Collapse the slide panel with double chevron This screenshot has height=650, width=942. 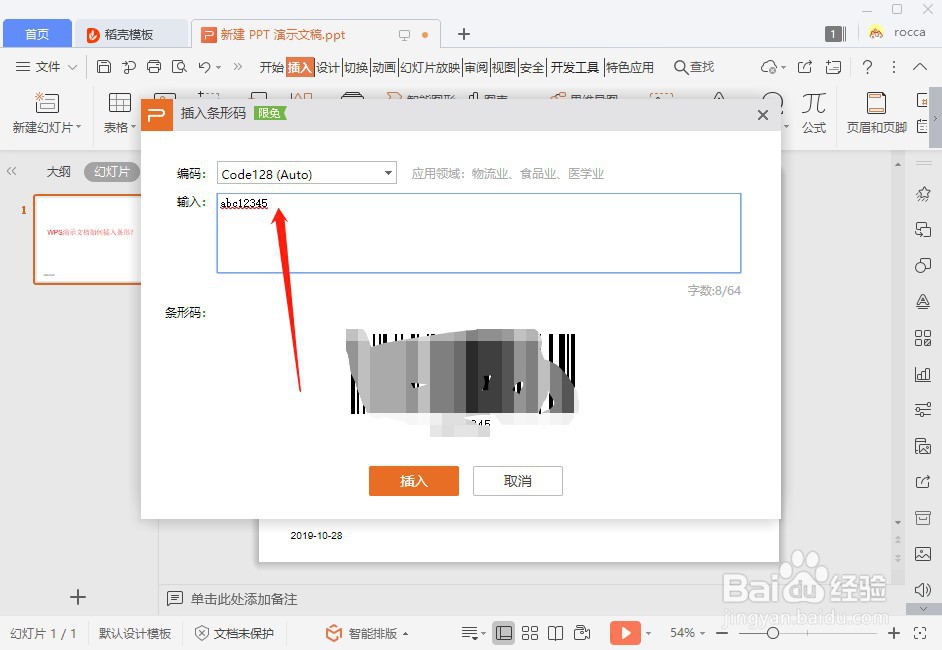[x=11, y=171]
